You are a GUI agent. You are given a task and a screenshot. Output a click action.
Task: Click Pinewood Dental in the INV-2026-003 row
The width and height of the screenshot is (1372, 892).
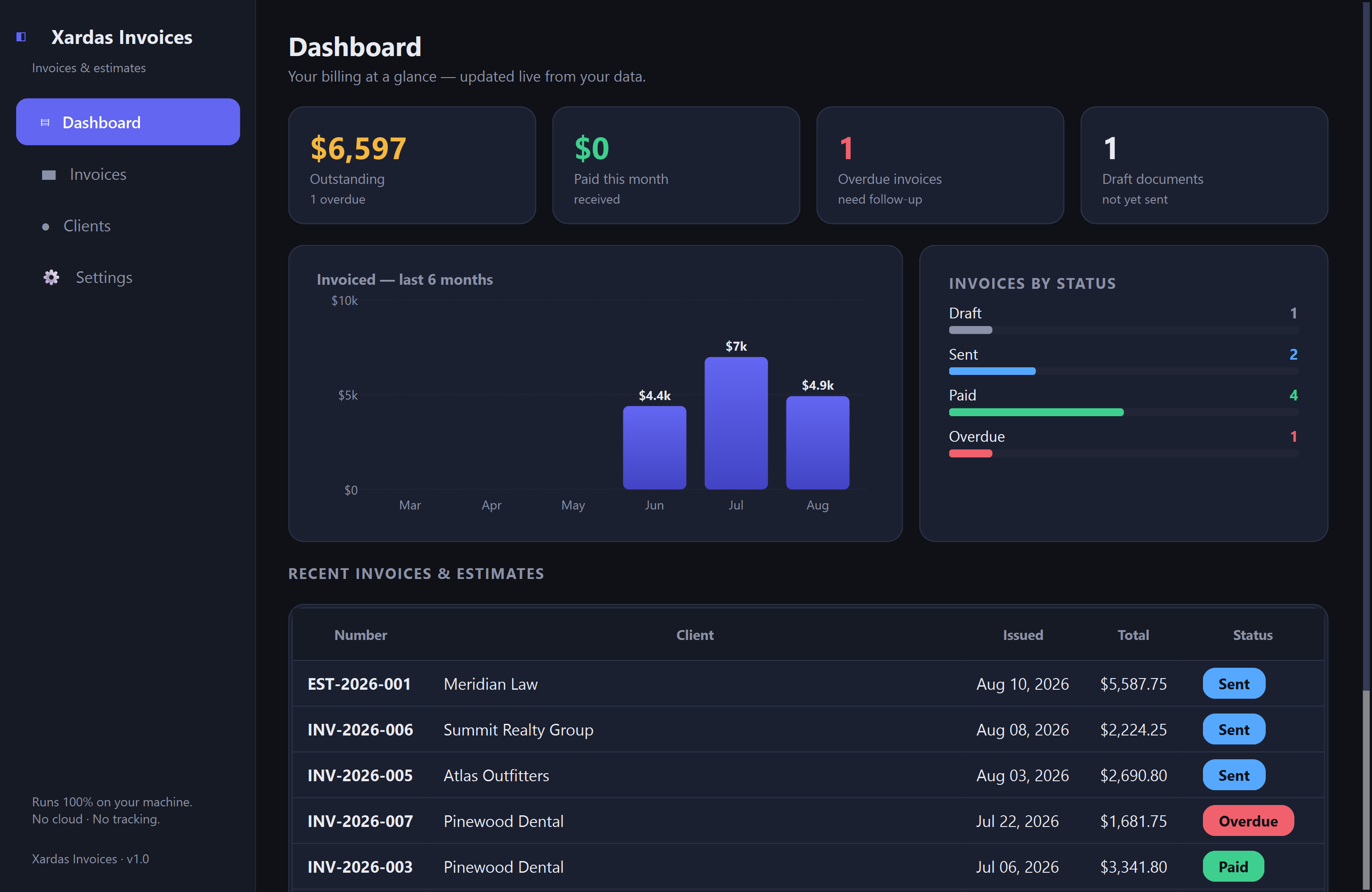click(x=503, y=866)
